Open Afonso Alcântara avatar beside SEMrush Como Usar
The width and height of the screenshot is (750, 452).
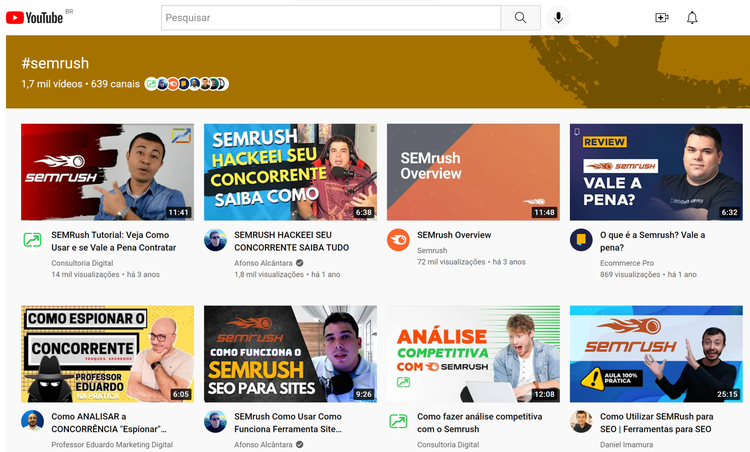[215, 421]
